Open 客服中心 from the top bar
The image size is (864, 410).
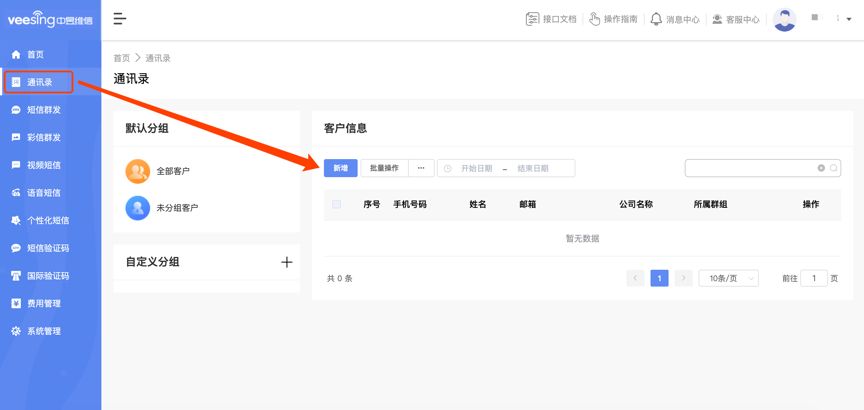point(735,19)
